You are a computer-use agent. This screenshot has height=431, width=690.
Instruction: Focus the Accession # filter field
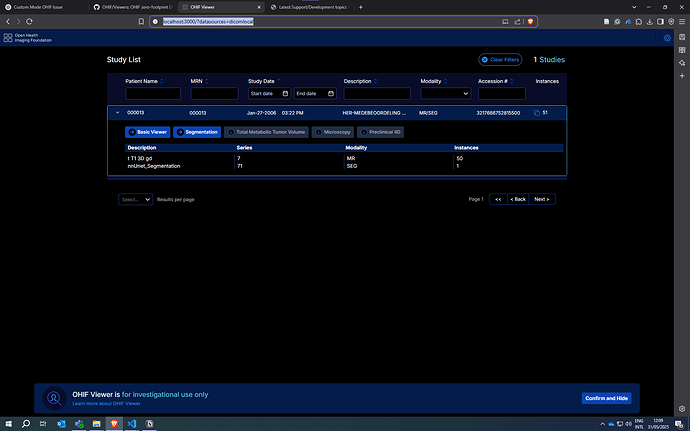pyautogui.click(x=502, y=93)
